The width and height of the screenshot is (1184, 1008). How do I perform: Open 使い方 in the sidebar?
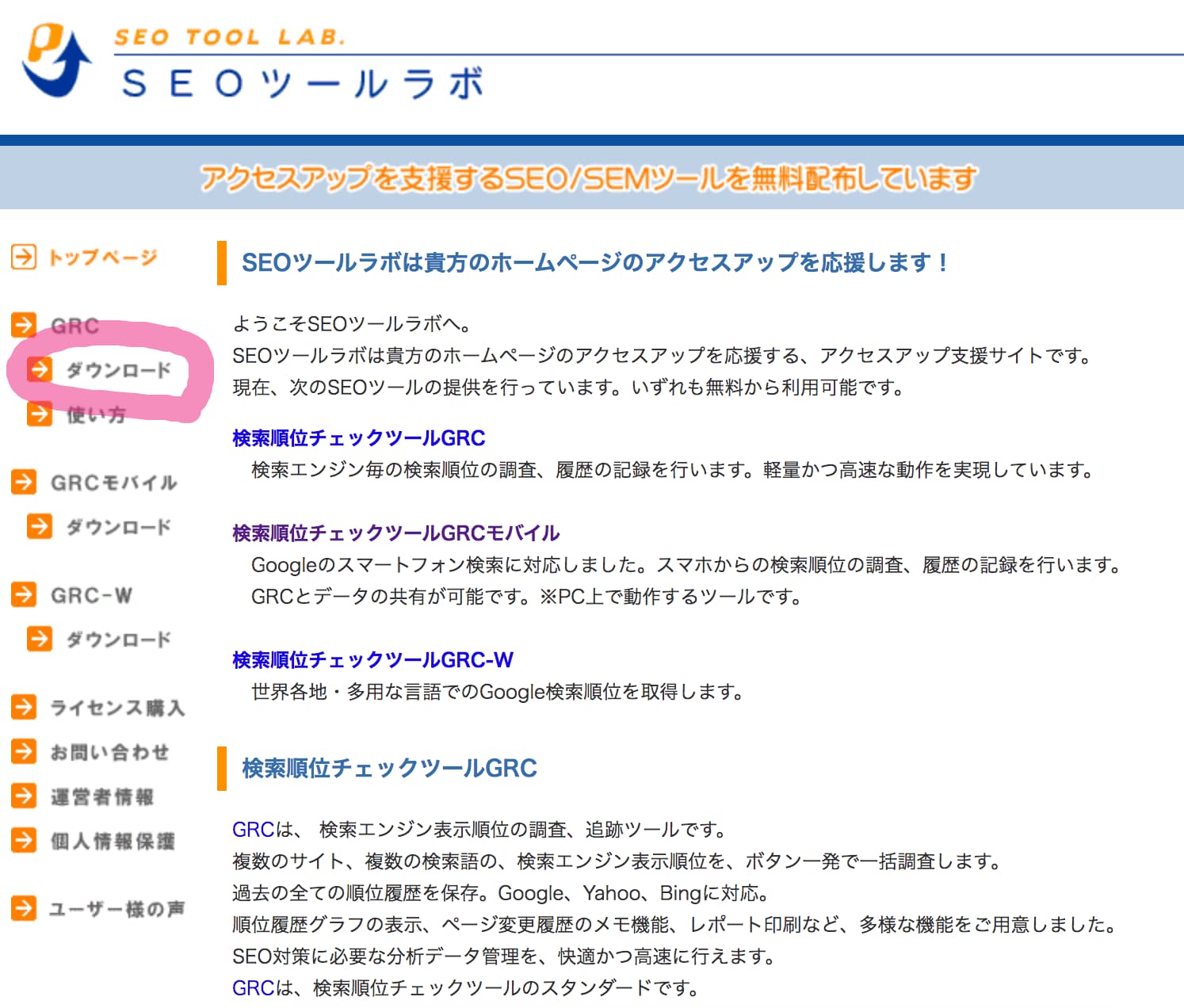pos(96,414)
